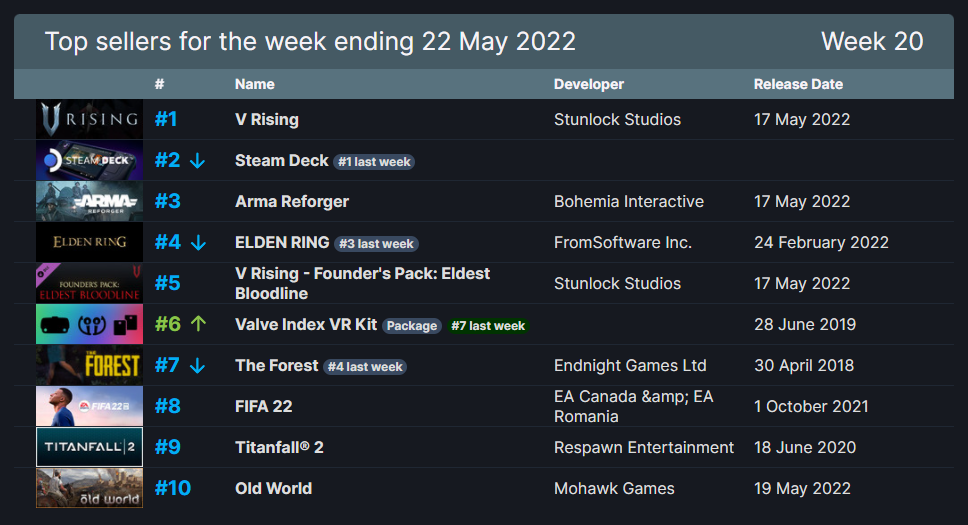Click the Arma Reforger cover image
968x525 pixels.
tap(89, 201)
